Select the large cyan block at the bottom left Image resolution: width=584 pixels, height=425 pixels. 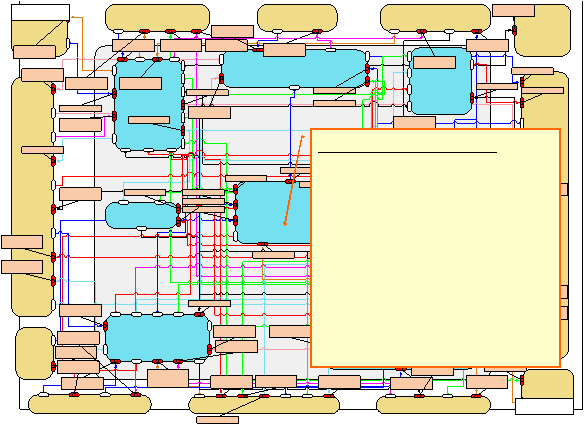(157, 337)
